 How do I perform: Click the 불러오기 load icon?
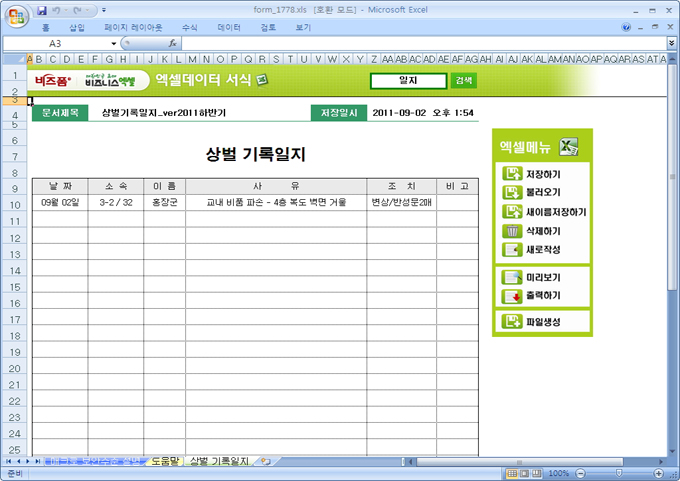[x=512, y=192]
